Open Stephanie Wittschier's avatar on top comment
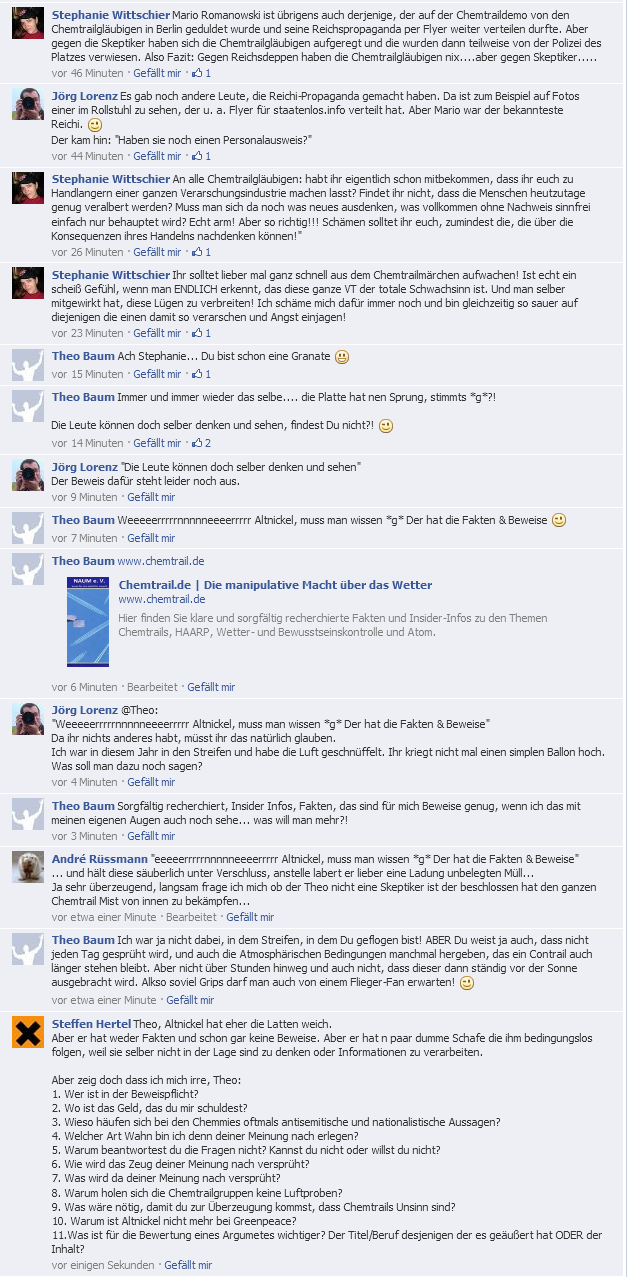 (x=27, y=23)
